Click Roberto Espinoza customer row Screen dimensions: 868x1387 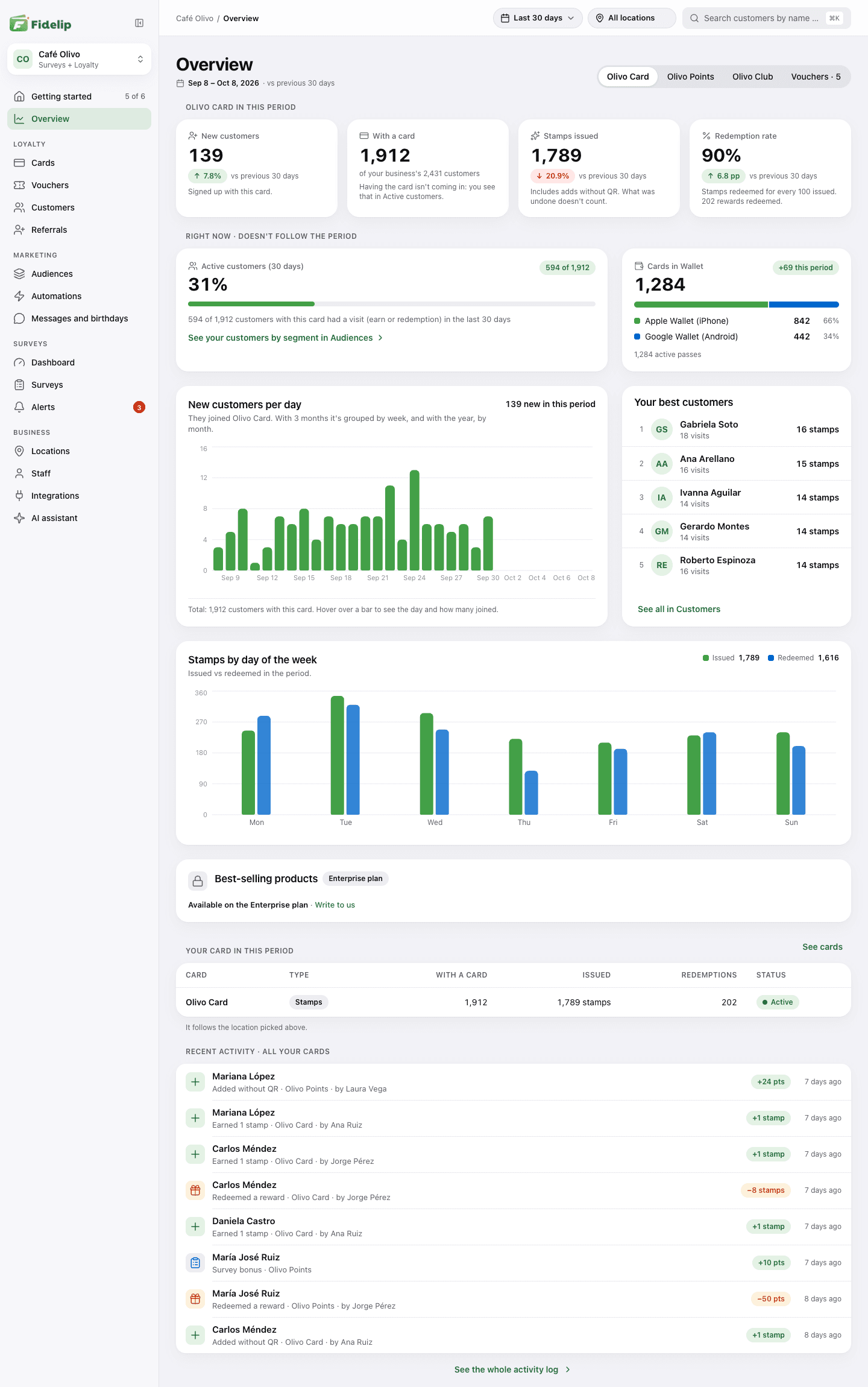(737, 565)
